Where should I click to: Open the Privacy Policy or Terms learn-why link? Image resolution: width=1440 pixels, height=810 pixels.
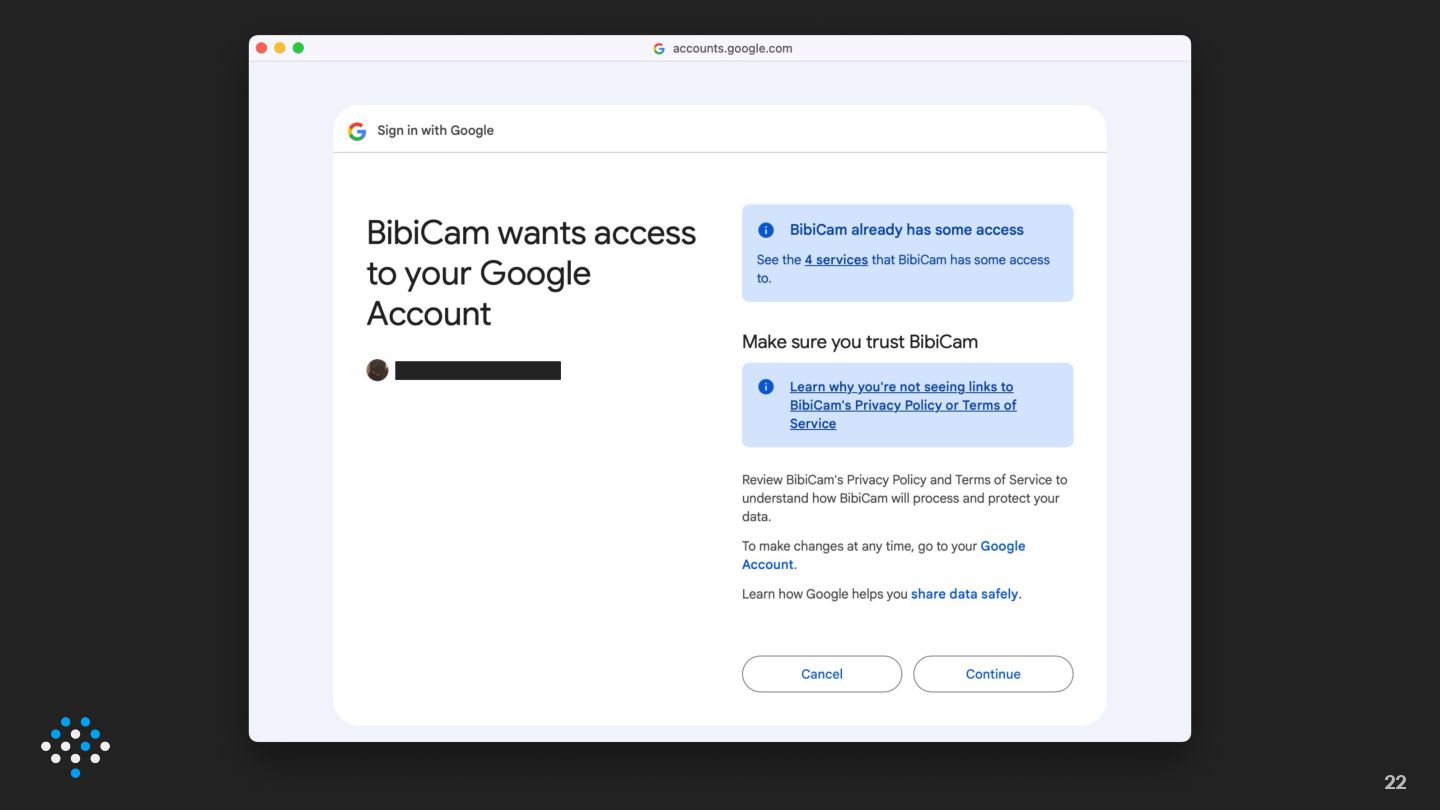tap(903, 405)
